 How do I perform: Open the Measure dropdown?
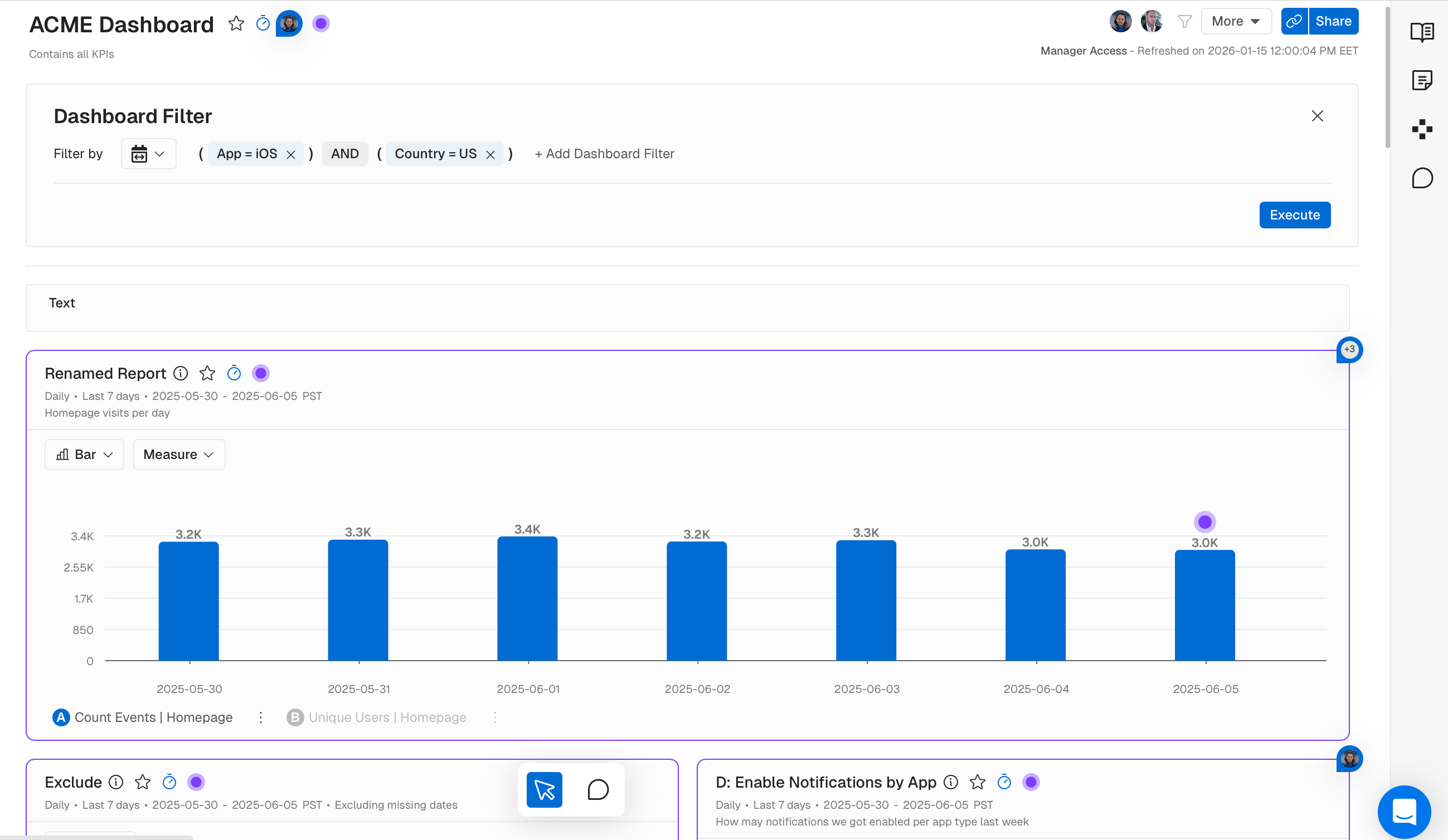pyautogui.click(x=179, y=454)
